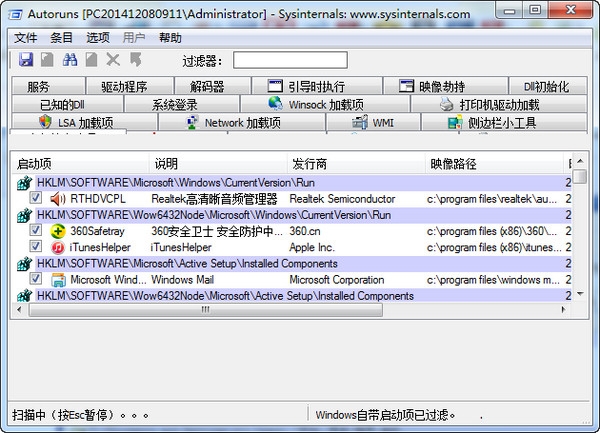The width and height of the screenshot is (600, 433).
Task: Click the Autoruns title bar app icon
Action: (x=16, y=15)
